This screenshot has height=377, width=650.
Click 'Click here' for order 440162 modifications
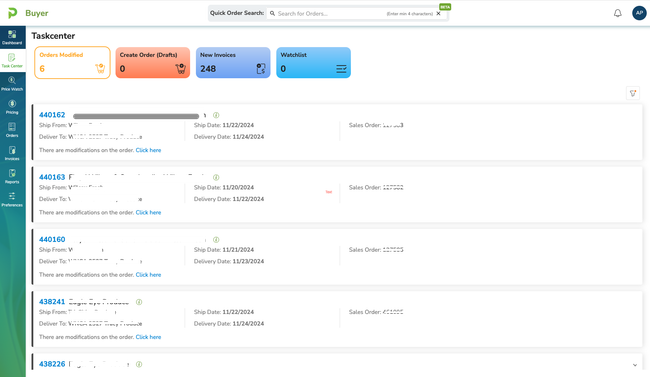(x=148, y=150)
